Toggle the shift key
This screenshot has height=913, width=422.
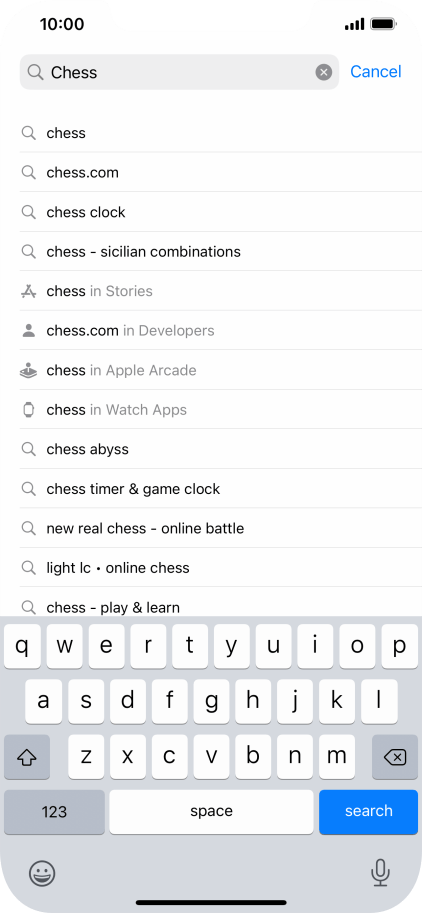point(27,757)
